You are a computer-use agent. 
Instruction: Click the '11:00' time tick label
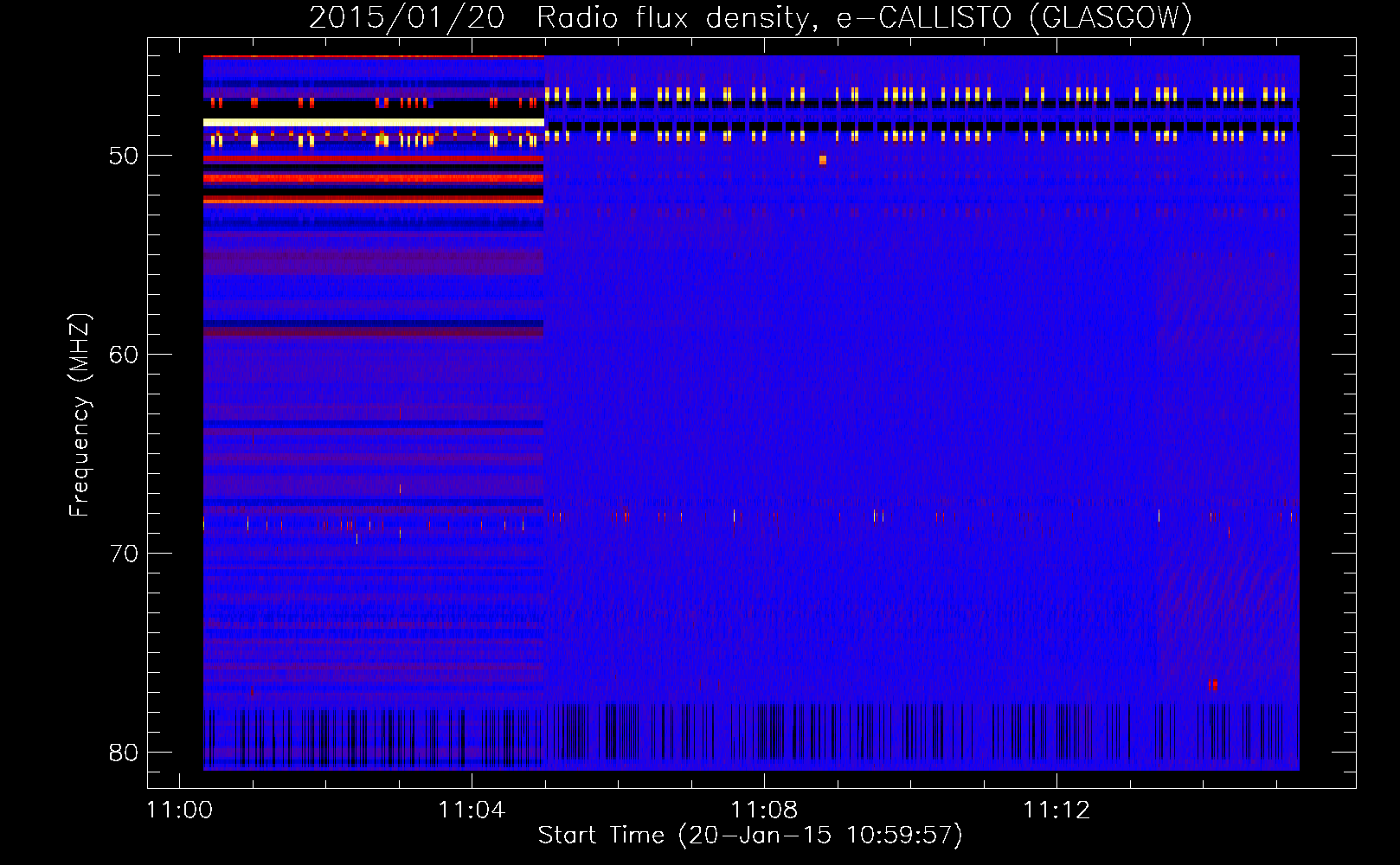pyautogui.click(x=180, y=811)
